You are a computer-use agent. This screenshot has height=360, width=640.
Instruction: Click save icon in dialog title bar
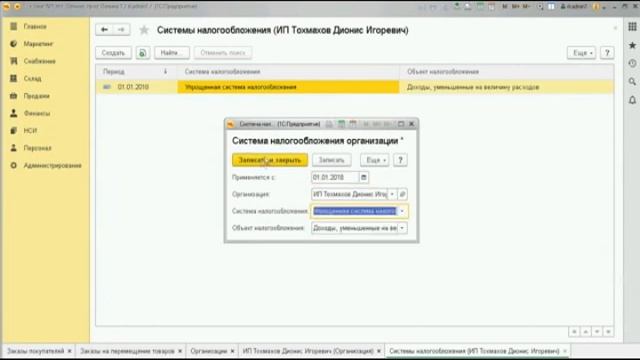point(329,124)
